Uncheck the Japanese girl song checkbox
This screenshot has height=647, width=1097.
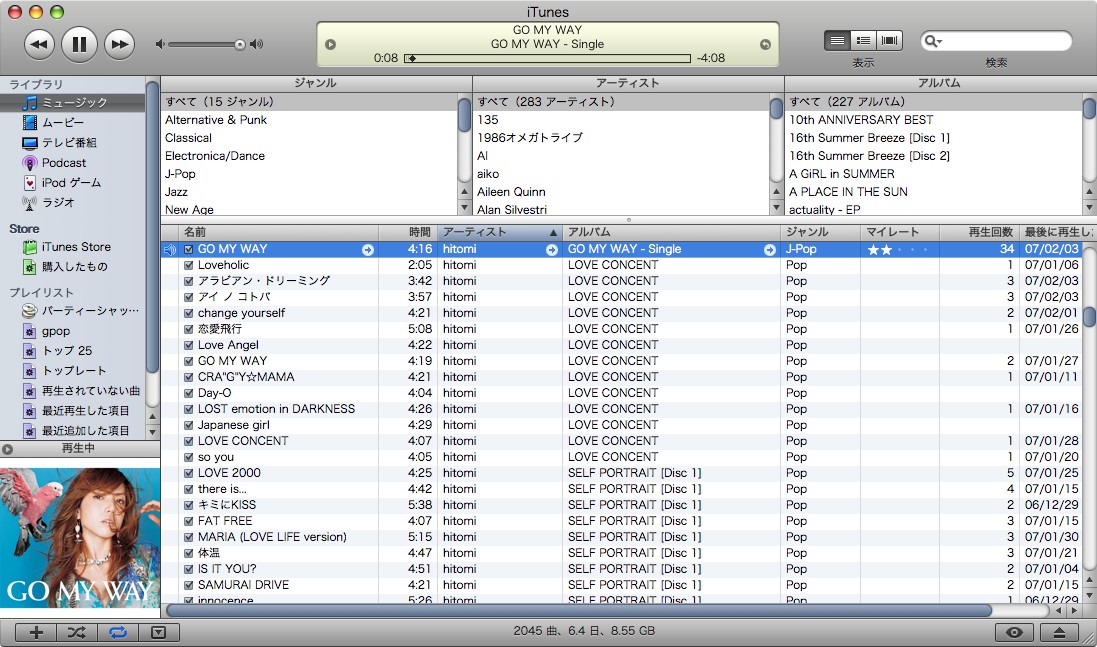click(188, 425)
